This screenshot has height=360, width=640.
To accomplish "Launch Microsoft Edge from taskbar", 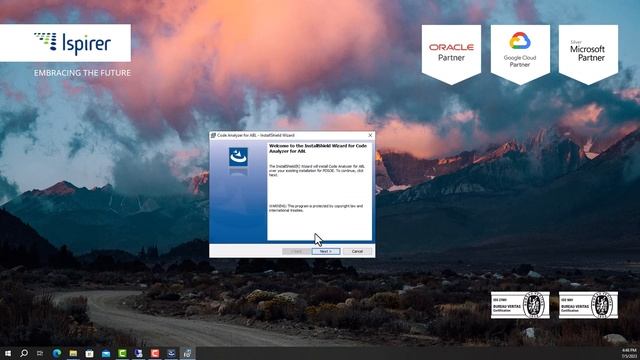I will pos(57,353).
